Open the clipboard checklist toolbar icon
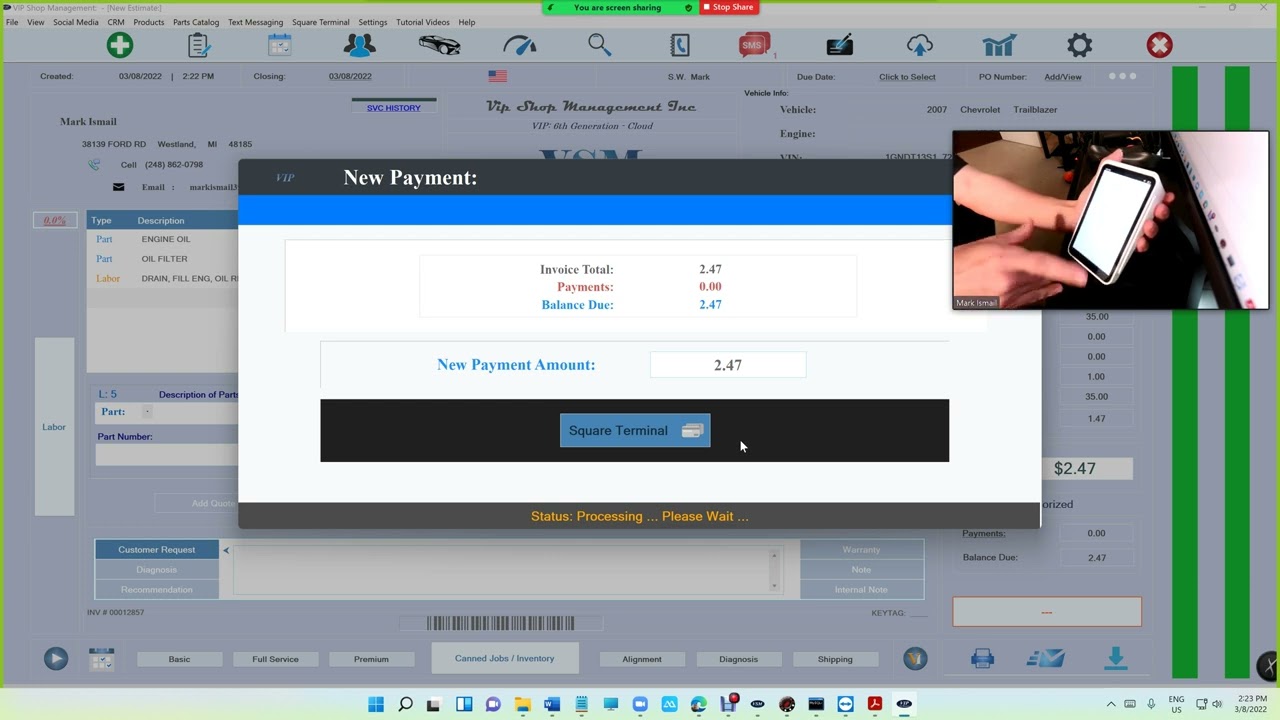Viewport: 1280px width, 720px height. [x=199, y=45]
